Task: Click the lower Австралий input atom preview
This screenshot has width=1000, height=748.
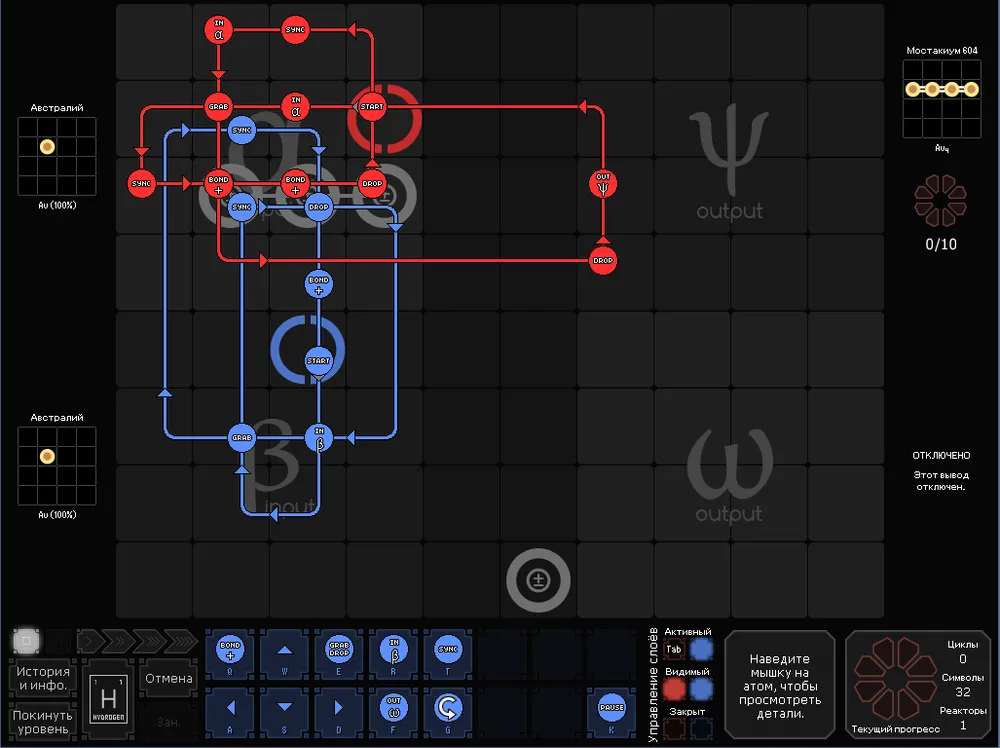Action: [57, 466]
